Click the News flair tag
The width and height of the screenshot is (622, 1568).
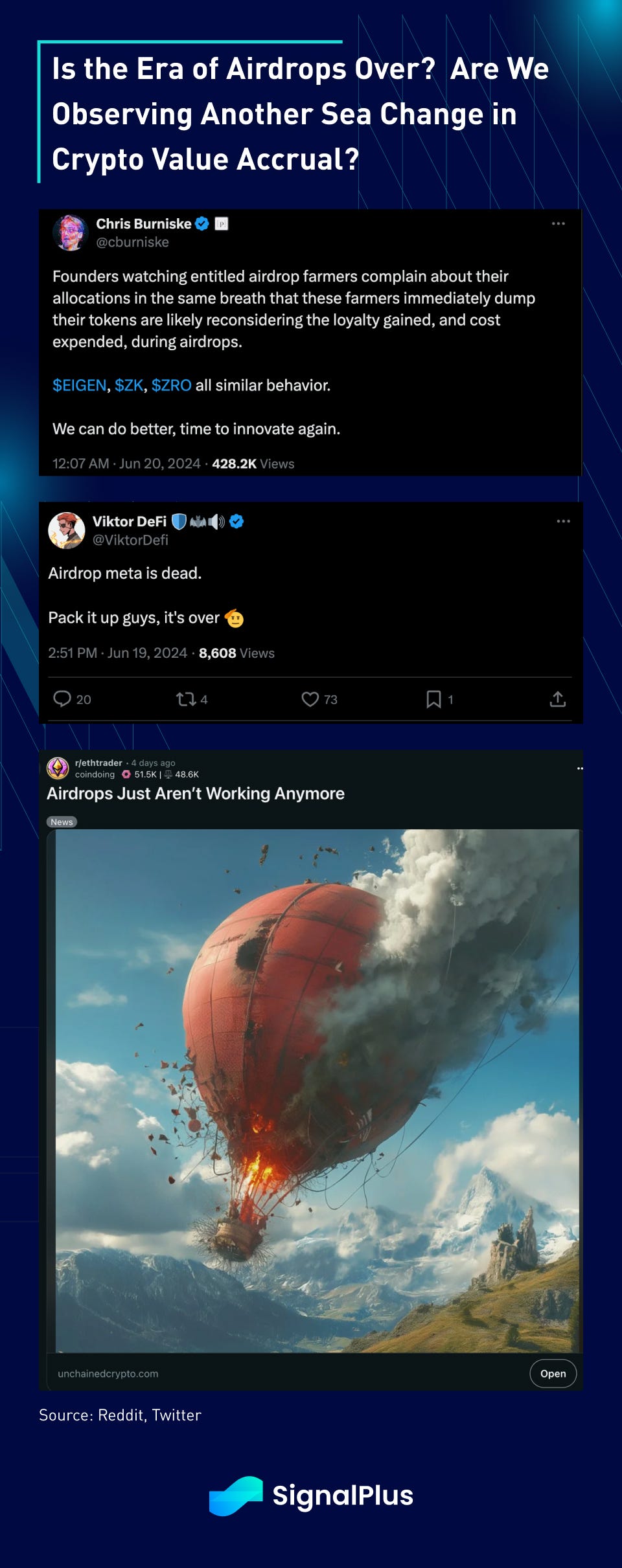[x=62, y=822]
